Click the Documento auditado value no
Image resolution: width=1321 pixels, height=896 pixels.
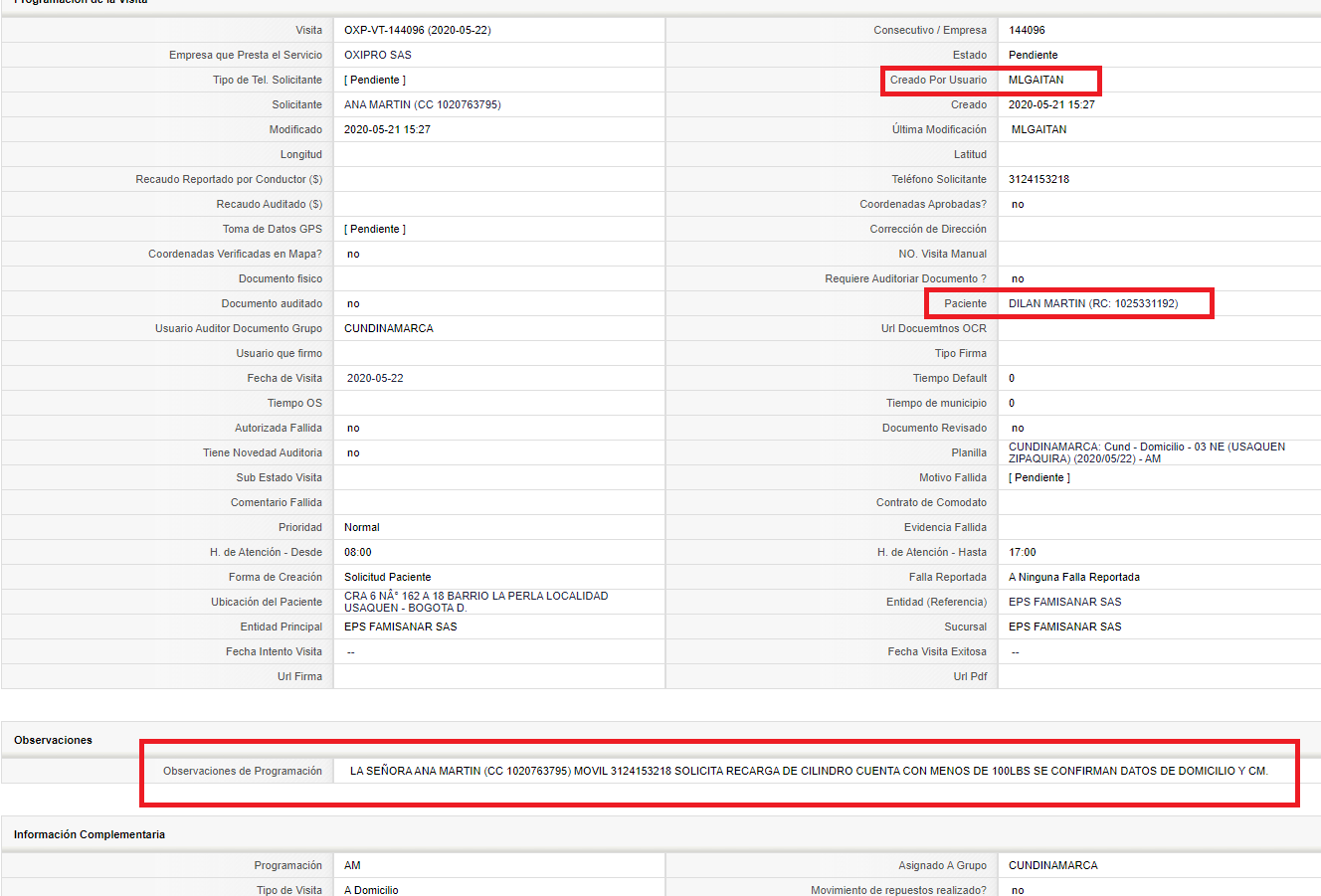coord(353,303)
